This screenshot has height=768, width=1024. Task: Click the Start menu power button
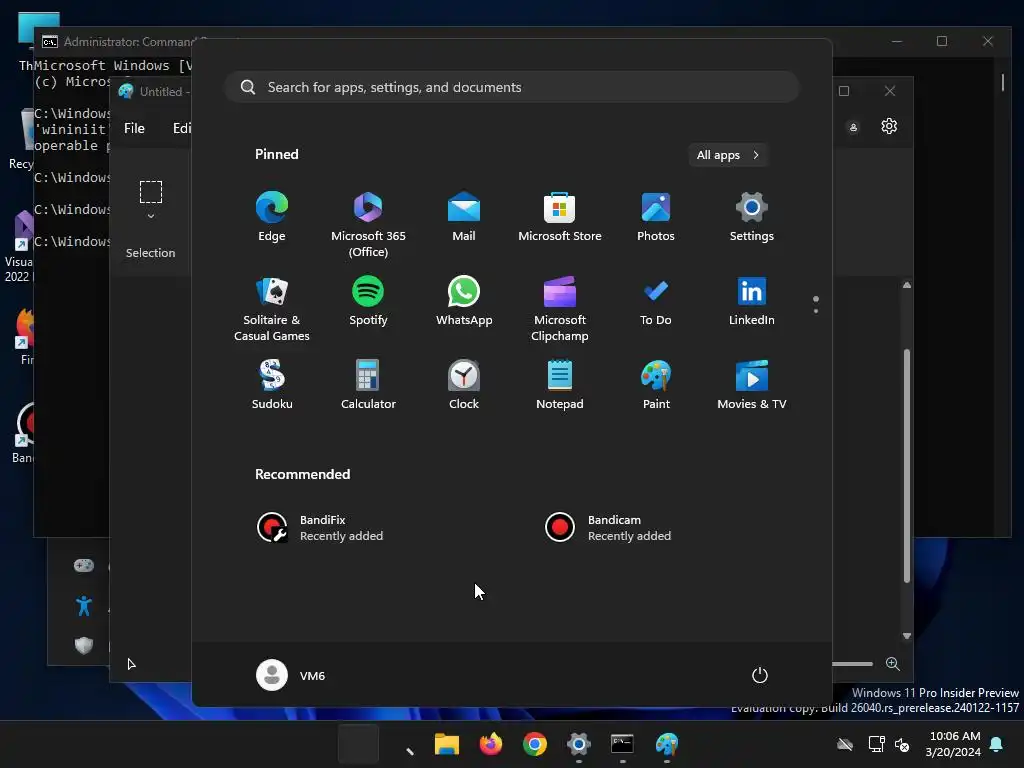click(x=760, y=675)
